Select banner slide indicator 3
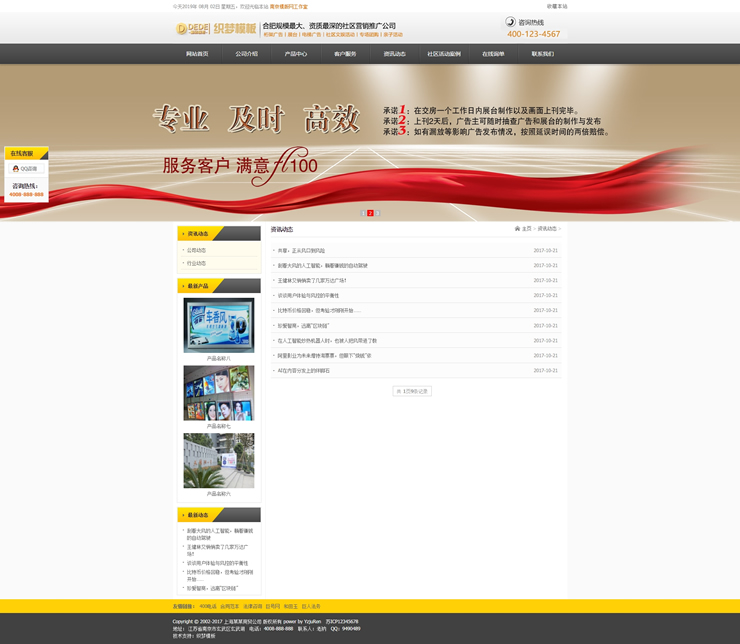 (378, 213)
